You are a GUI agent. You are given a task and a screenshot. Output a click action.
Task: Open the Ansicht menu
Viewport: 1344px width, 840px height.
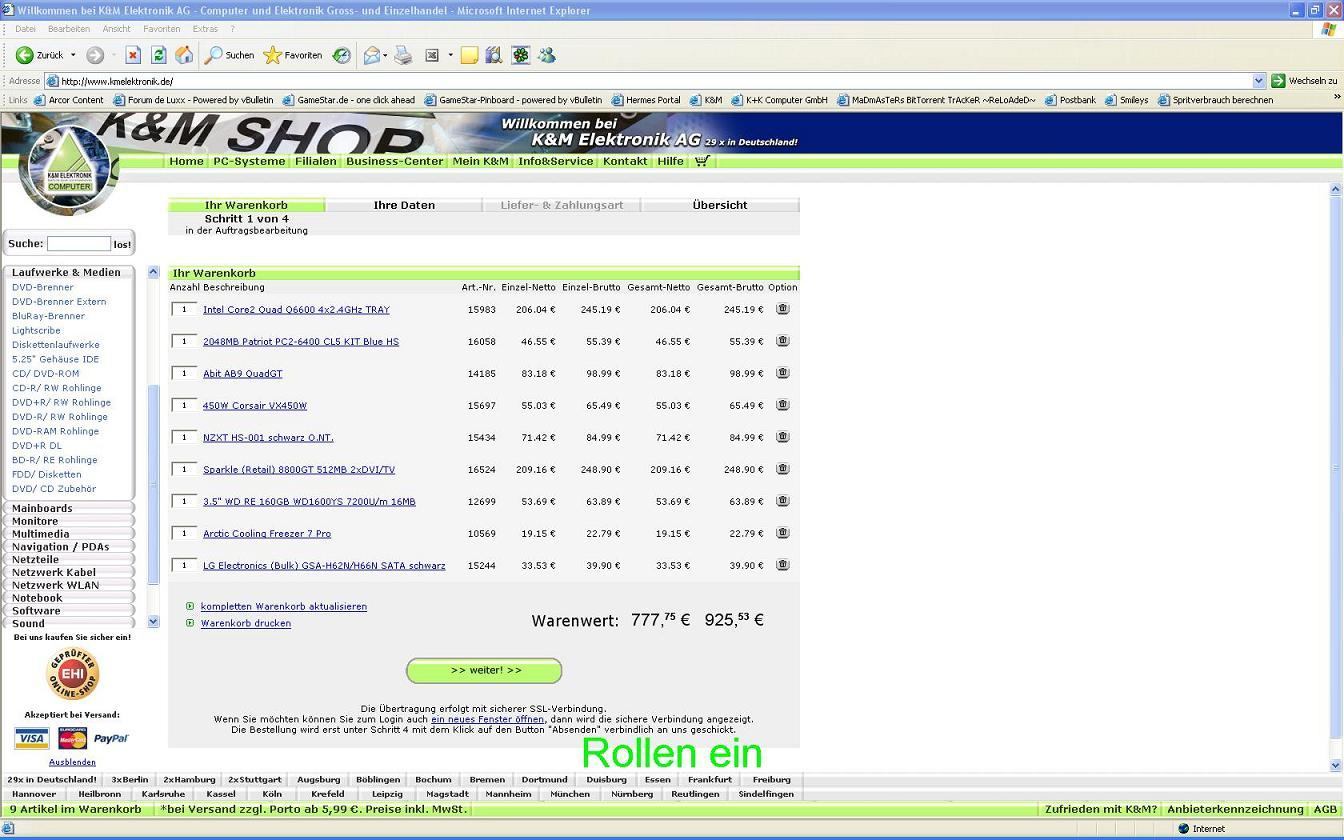click(x=116, y=29)
